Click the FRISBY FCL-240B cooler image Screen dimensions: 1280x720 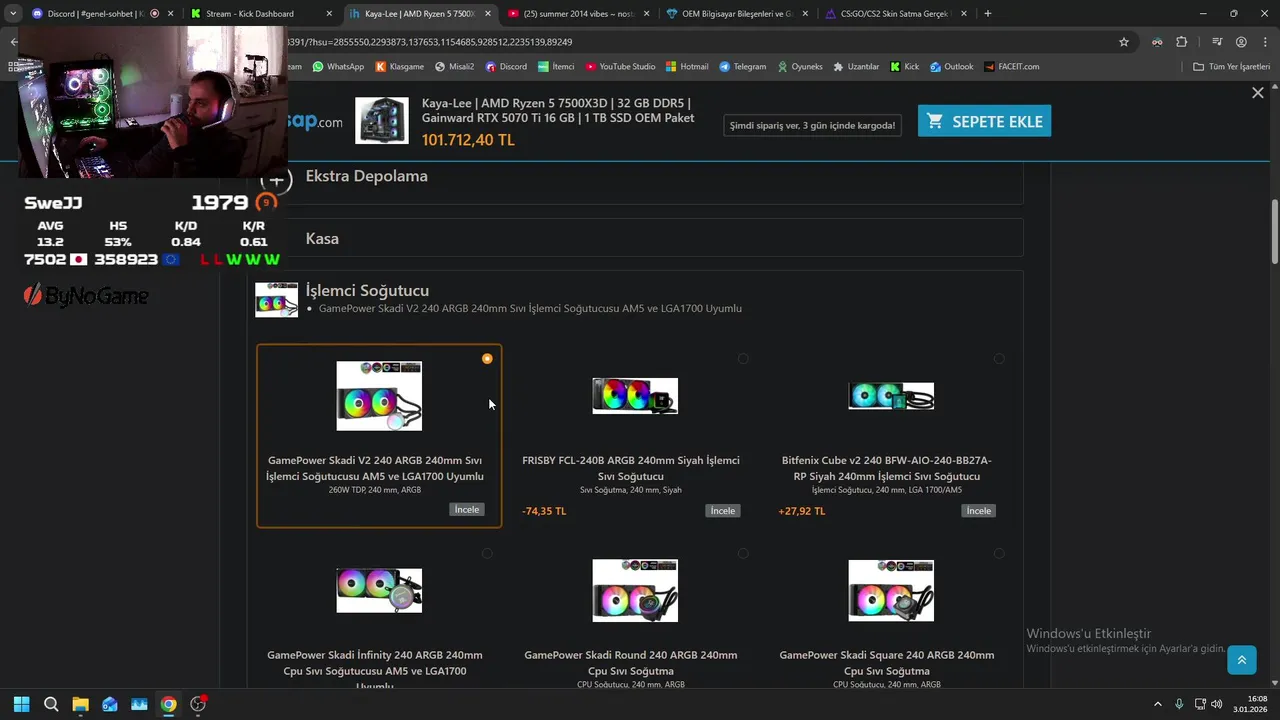point(635,396)
